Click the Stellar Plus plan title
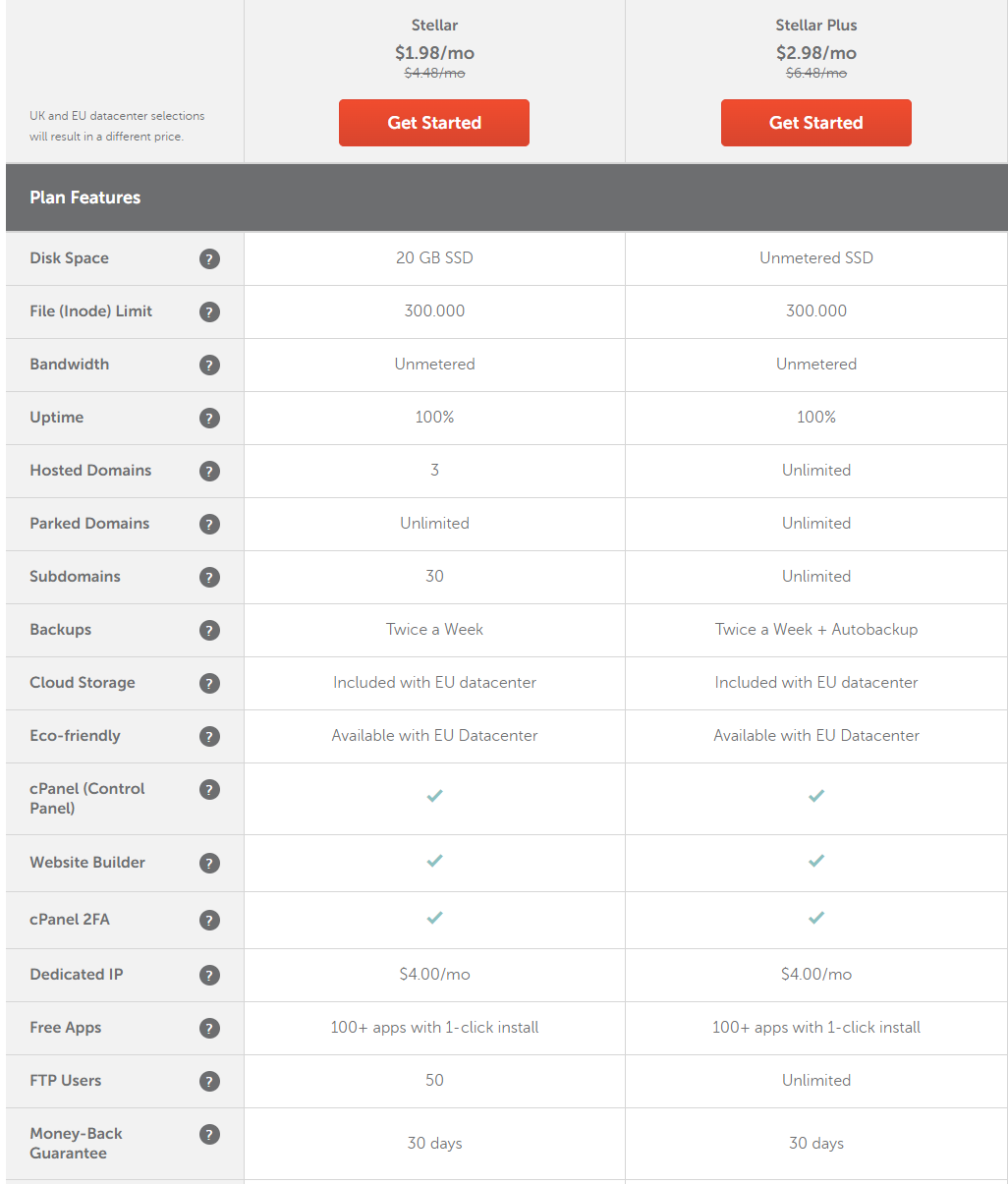Viewport: 1008px width, 1184px height. pos(815,26)
